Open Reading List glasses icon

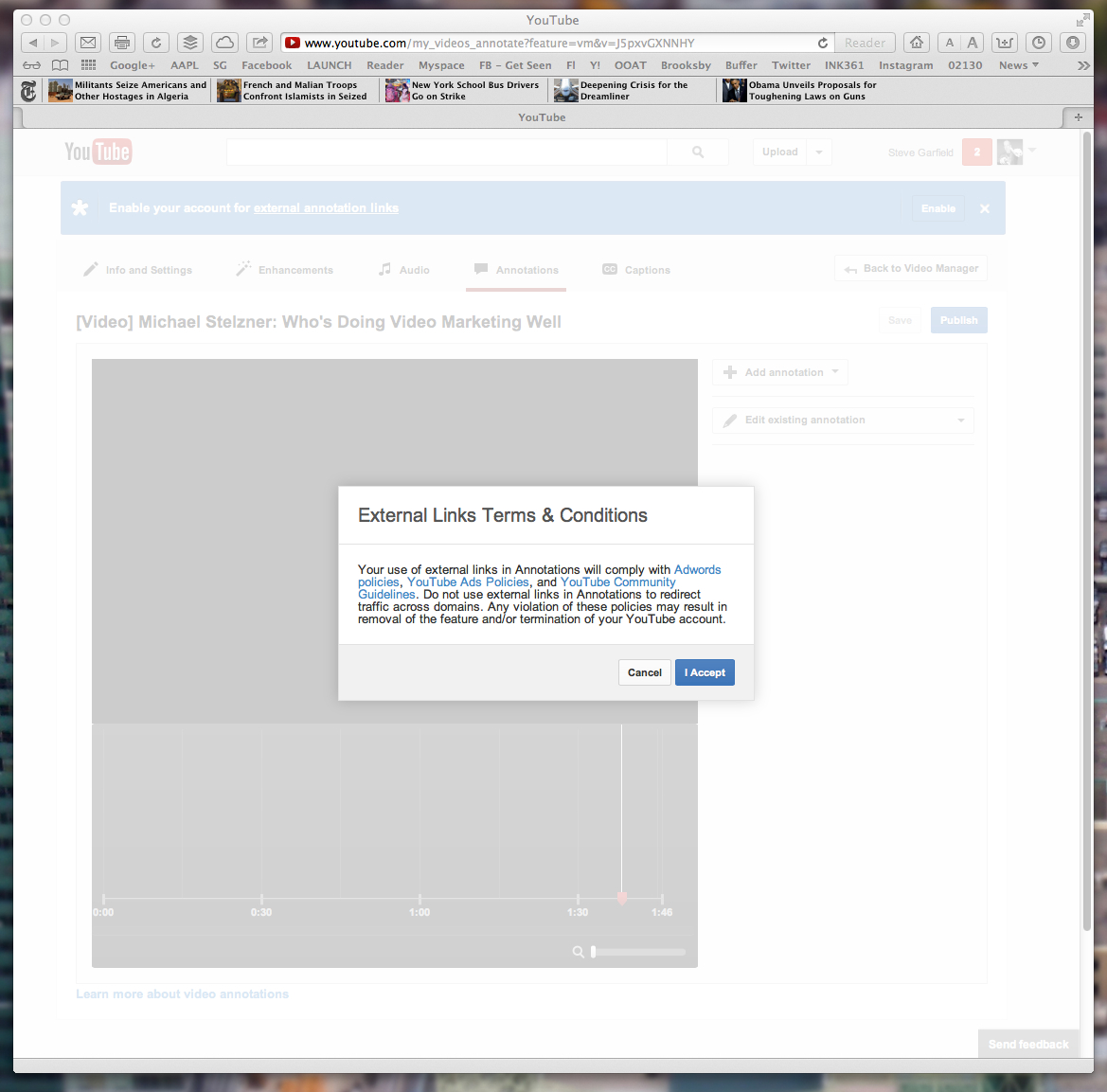point(32,65)
